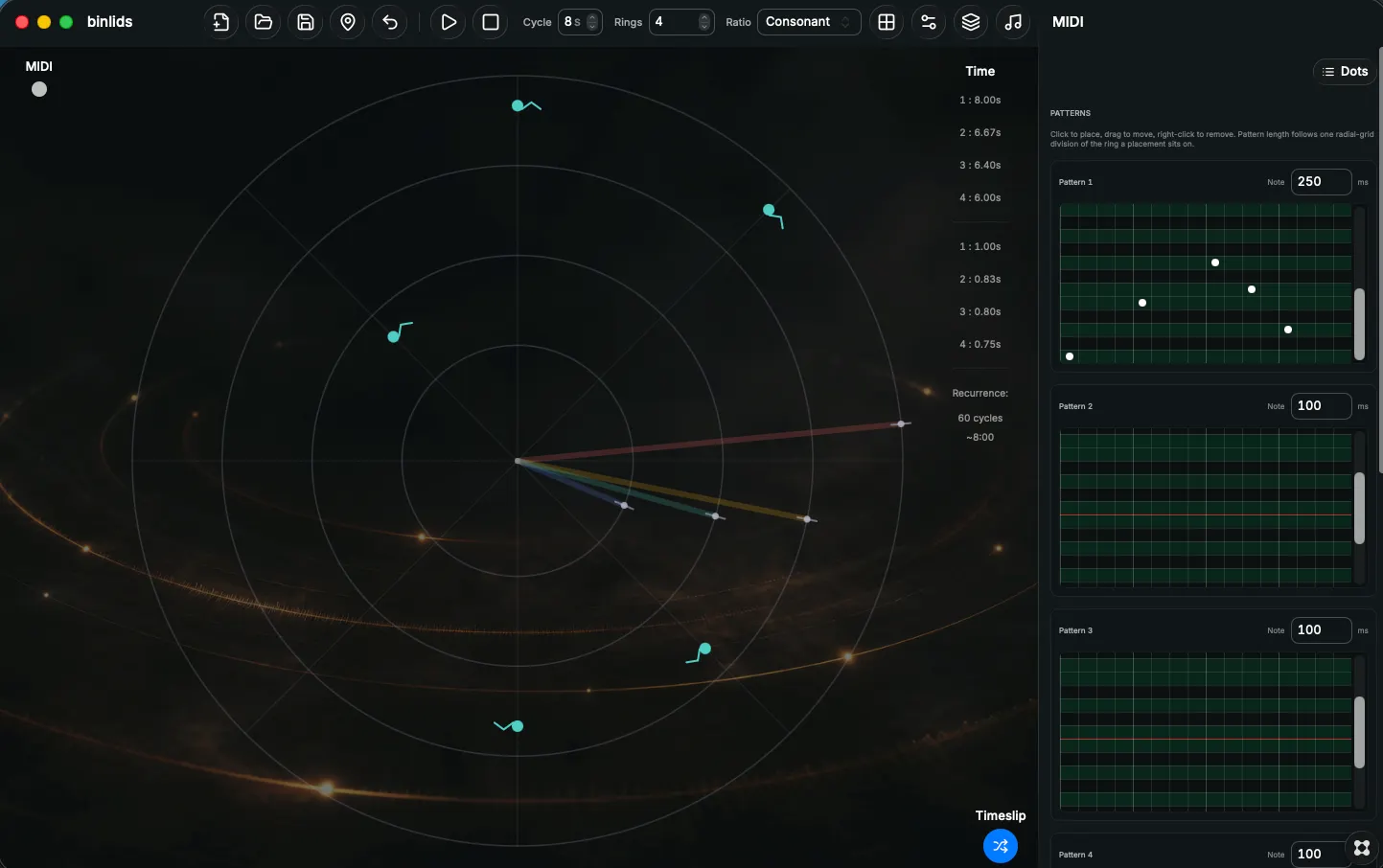
Task: Toggle the grid view icon in toolbar
Action: [887, 22]
